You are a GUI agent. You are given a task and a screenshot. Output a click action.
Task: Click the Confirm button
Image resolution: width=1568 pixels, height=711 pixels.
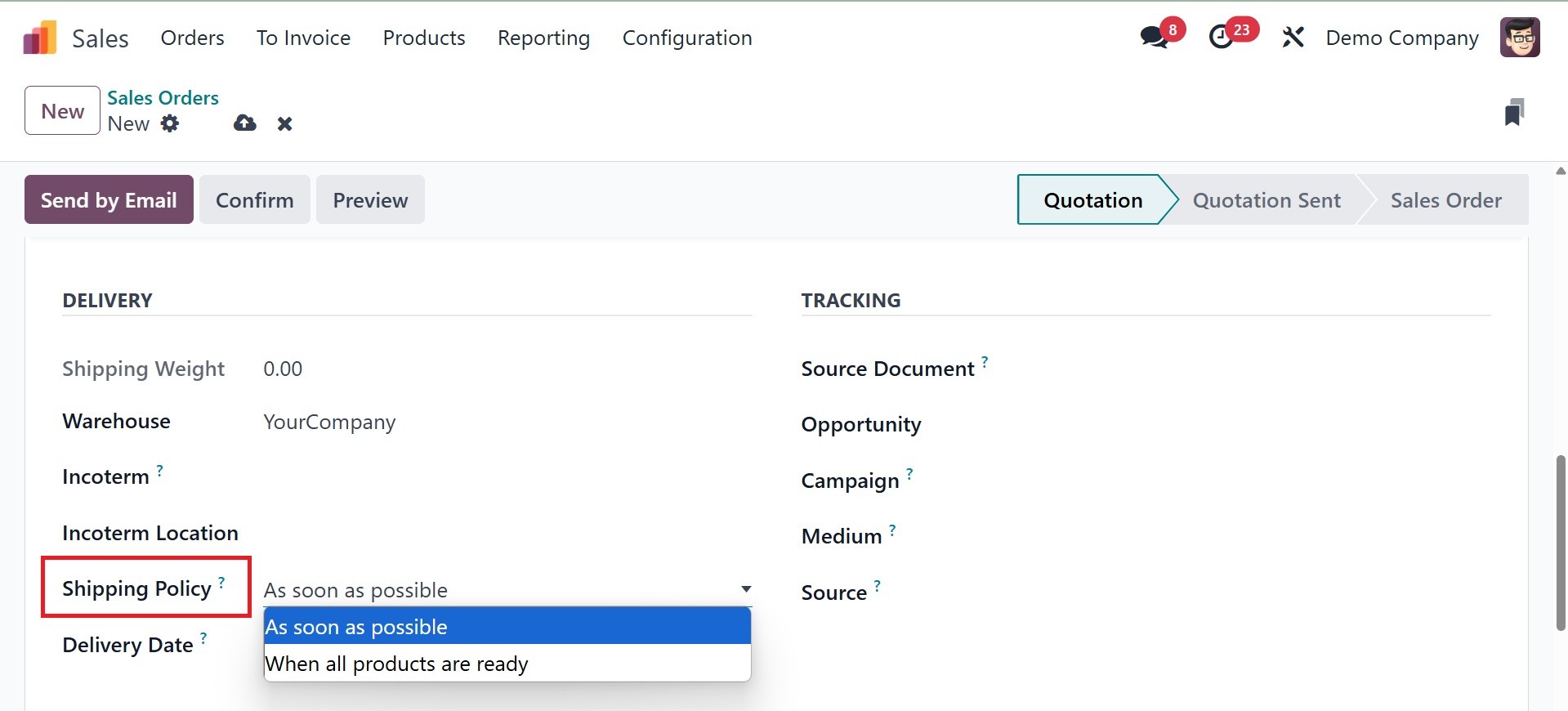254,200
